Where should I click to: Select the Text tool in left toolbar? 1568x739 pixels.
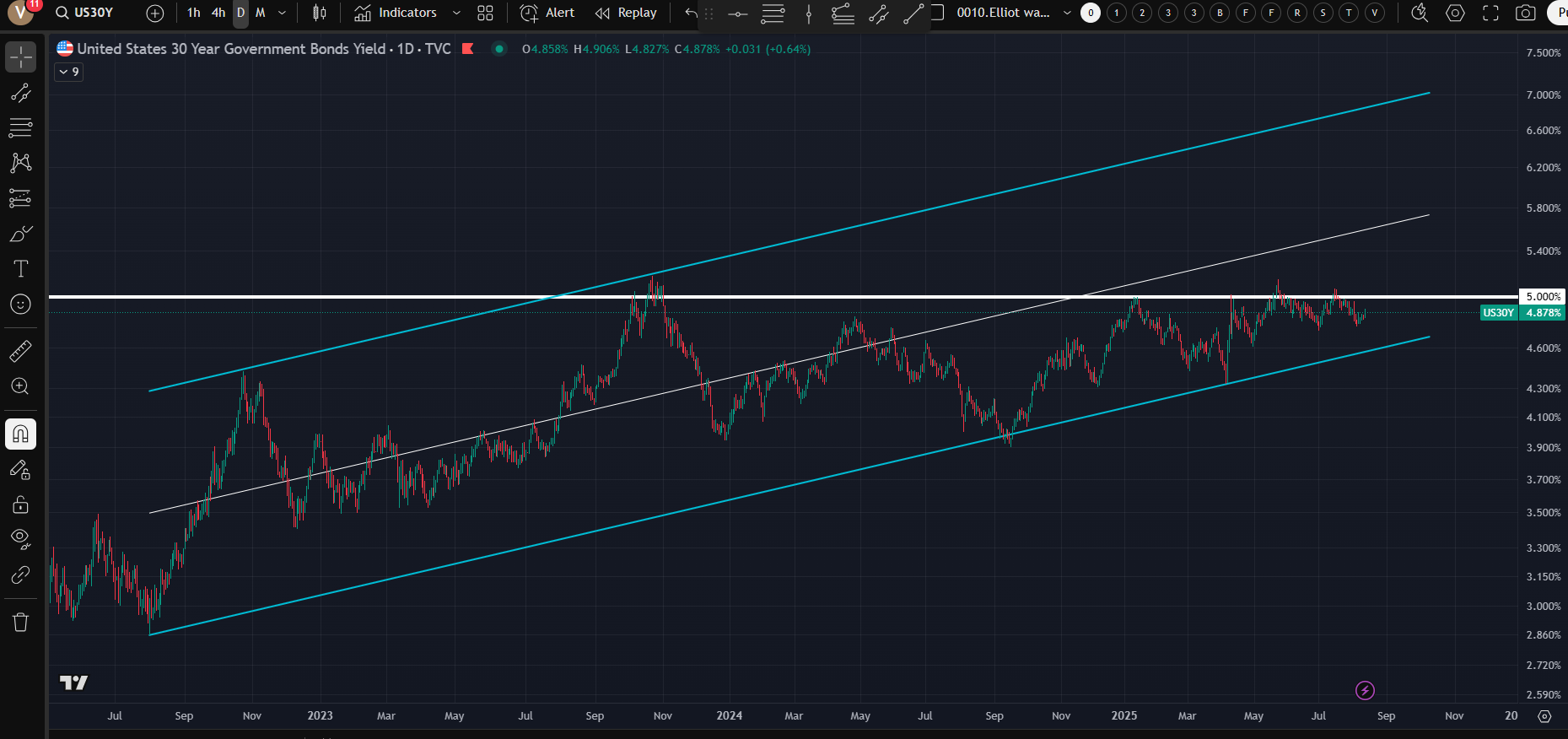coord(21,269)
